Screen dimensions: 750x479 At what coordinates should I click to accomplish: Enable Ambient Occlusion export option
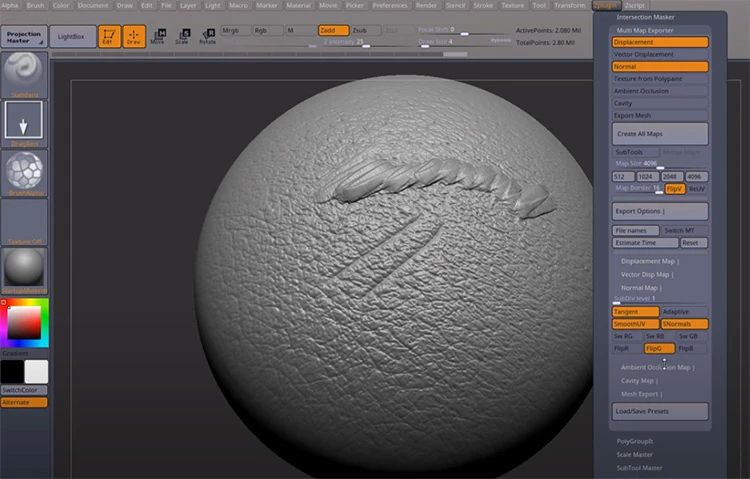(660, 91)
